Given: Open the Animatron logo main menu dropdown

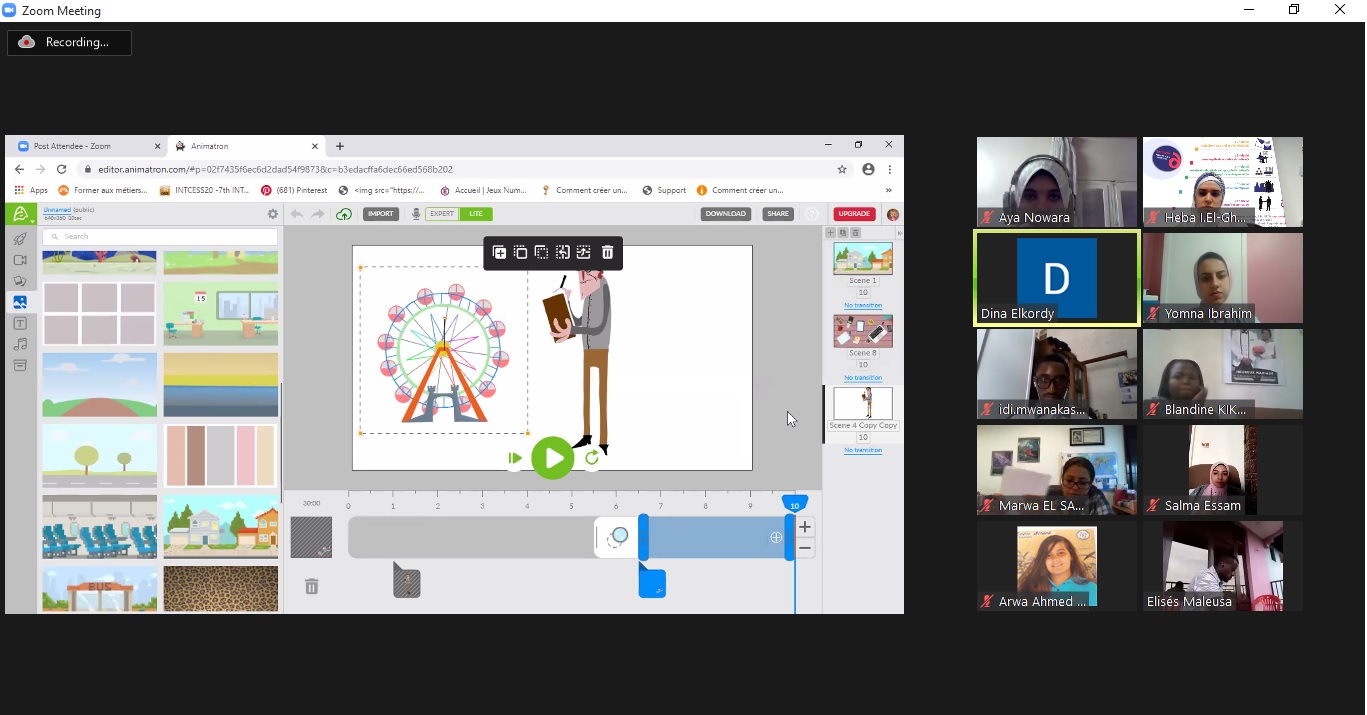Looking at the screenshot, I should click(21, 214).
